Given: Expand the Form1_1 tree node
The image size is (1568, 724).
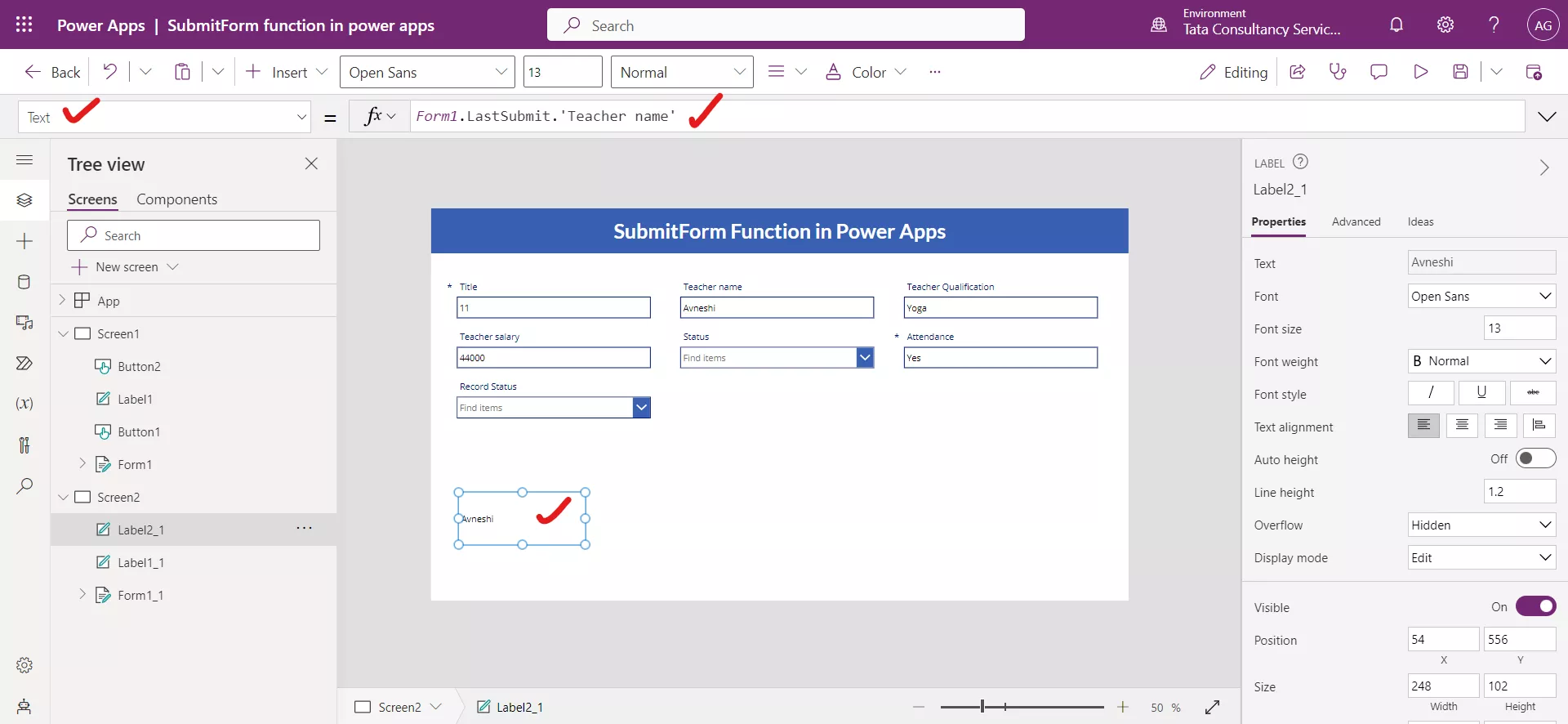Looking at the screenshot, I should pyautogui.click(x=82, y=594).
